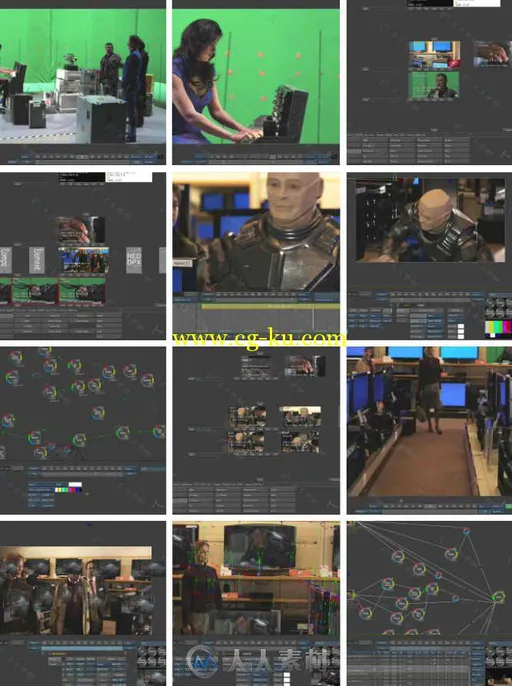512x686 pixels.
Task: Select hand clip above the four robot clips
Action: coord(304,366)
